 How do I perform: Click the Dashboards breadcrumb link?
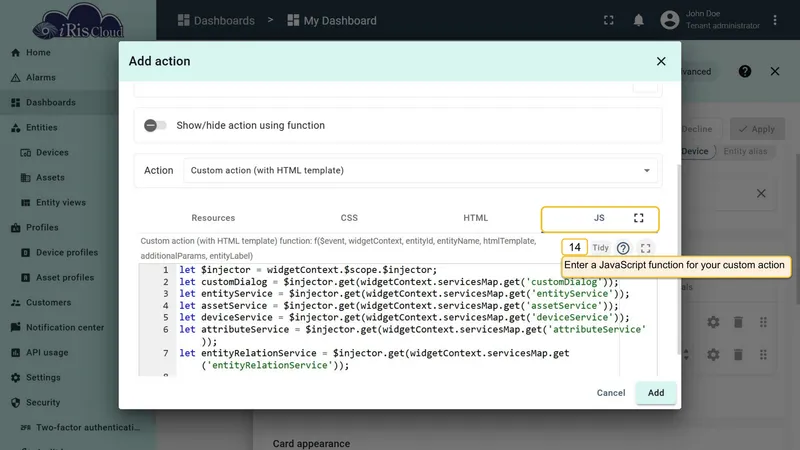click(216, 20)
